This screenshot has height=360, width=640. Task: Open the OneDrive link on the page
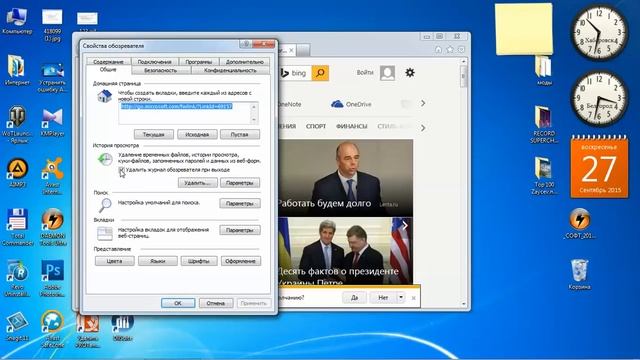351,104
